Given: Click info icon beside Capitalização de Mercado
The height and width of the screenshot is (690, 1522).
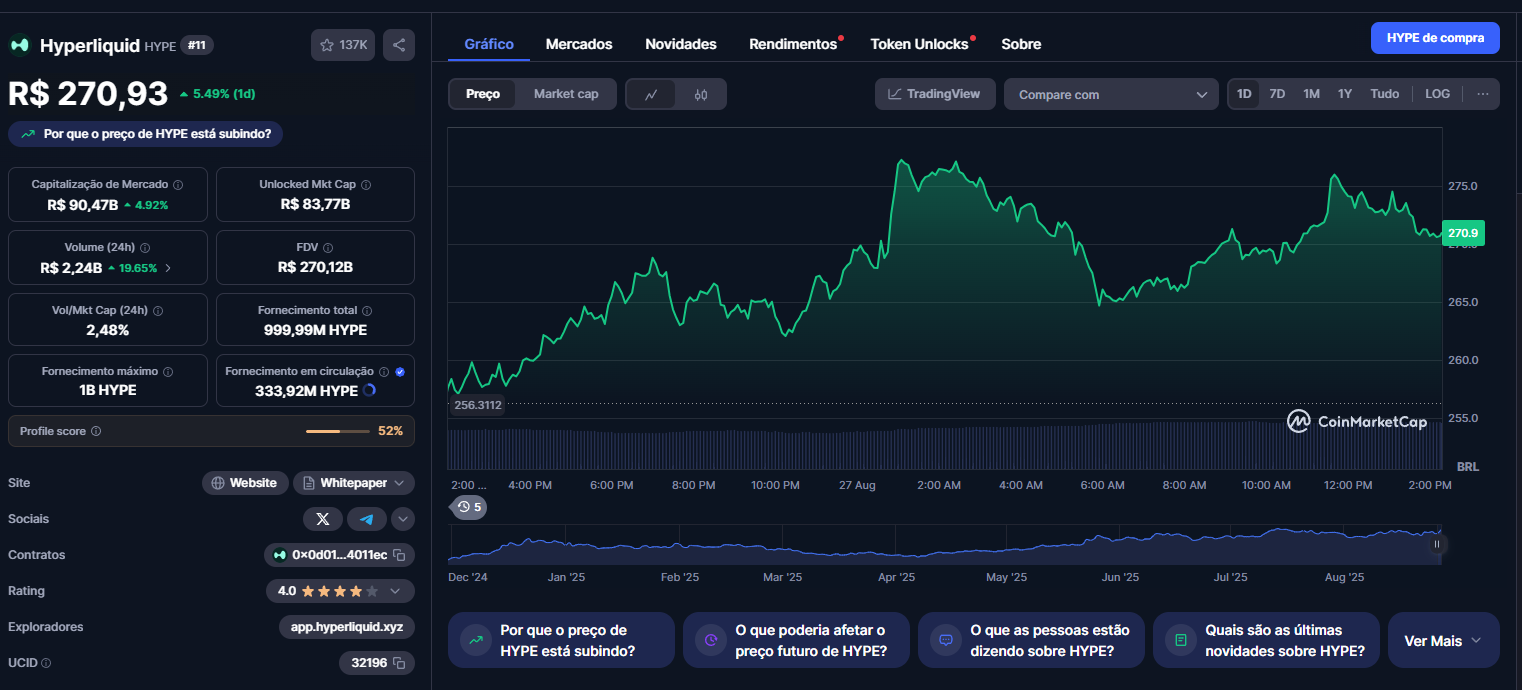Looking at the screenshot, I should [178, 185].
